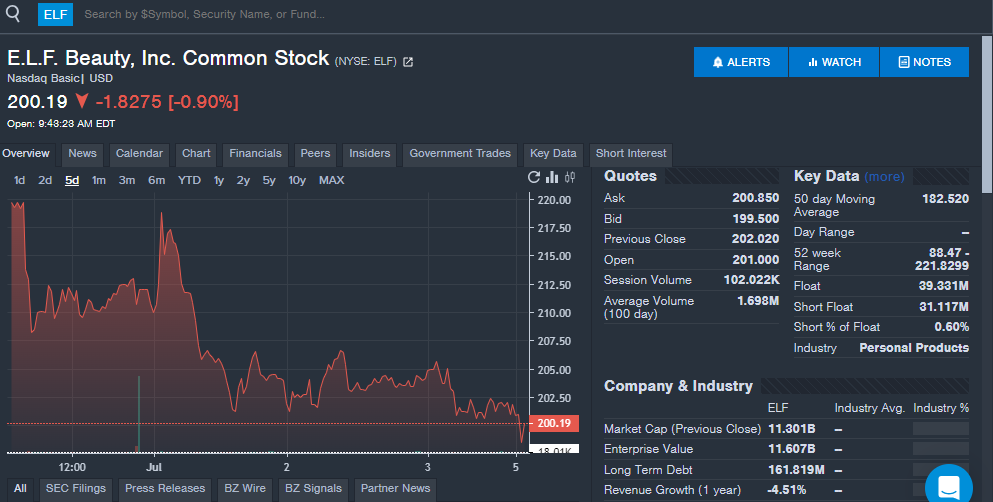Open the chat support bubble
The height and width of the screenshot is (502, 993).
[x=949, y=486]
